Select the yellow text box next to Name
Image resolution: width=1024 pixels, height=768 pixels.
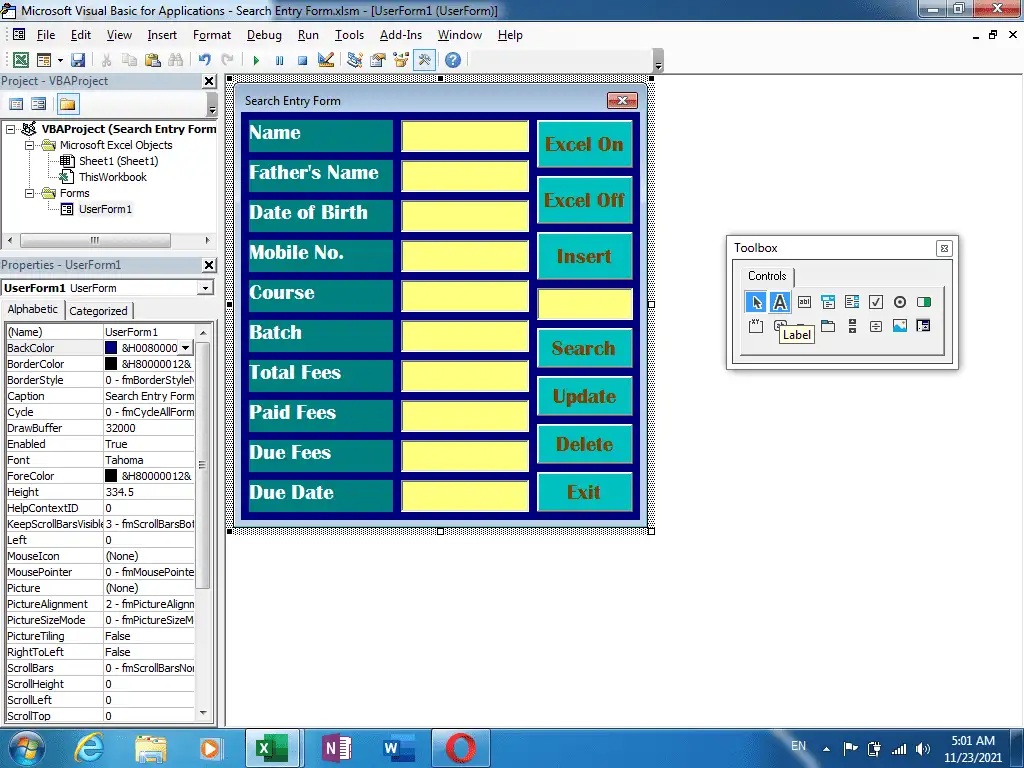point(465,136)
